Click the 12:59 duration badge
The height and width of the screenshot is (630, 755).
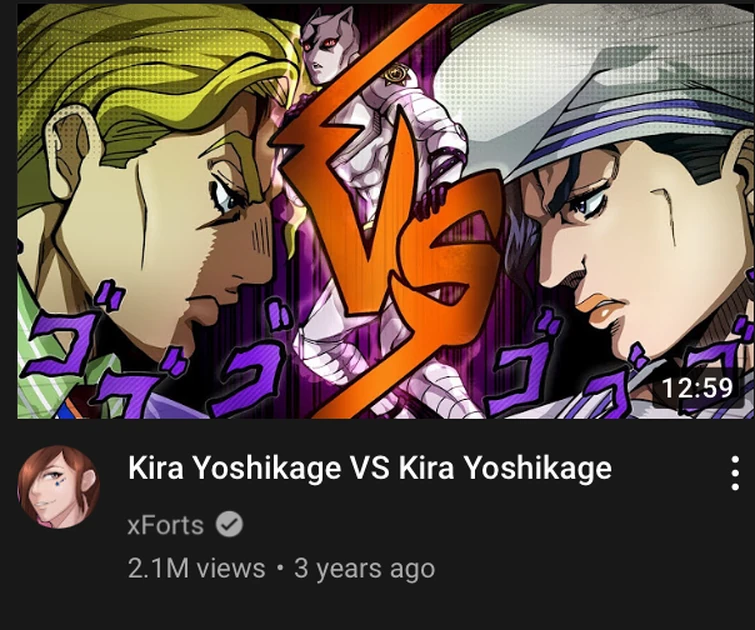(x=698, y=388)
